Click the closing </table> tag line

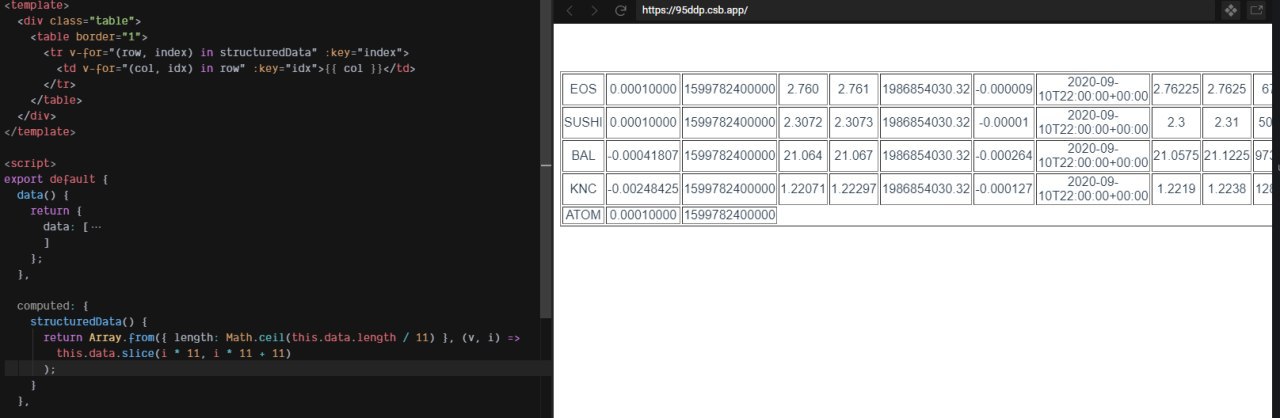[x=54, y=100]
